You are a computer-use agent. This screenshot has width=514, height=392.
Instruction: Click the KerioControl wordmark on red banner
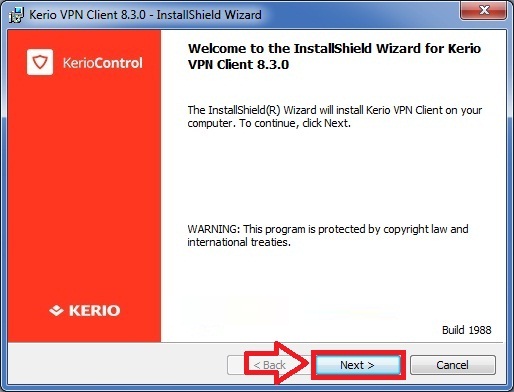click(102, 63)
